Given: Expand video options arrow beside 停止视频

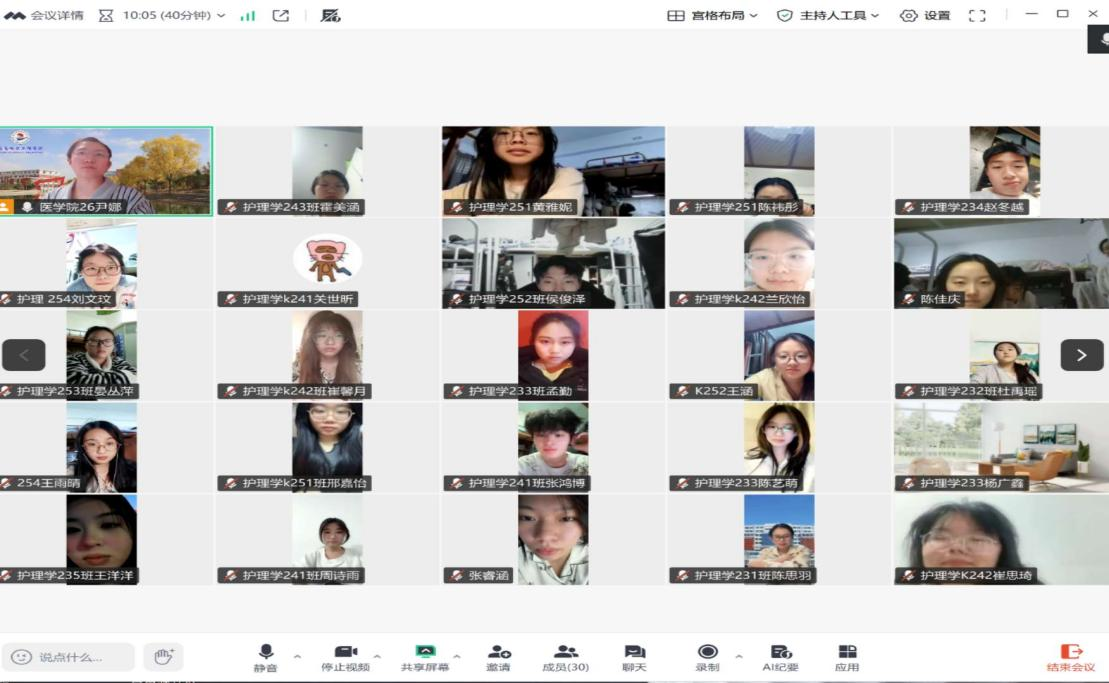Looking at the screenshot, I should click(x=377, y=656).
